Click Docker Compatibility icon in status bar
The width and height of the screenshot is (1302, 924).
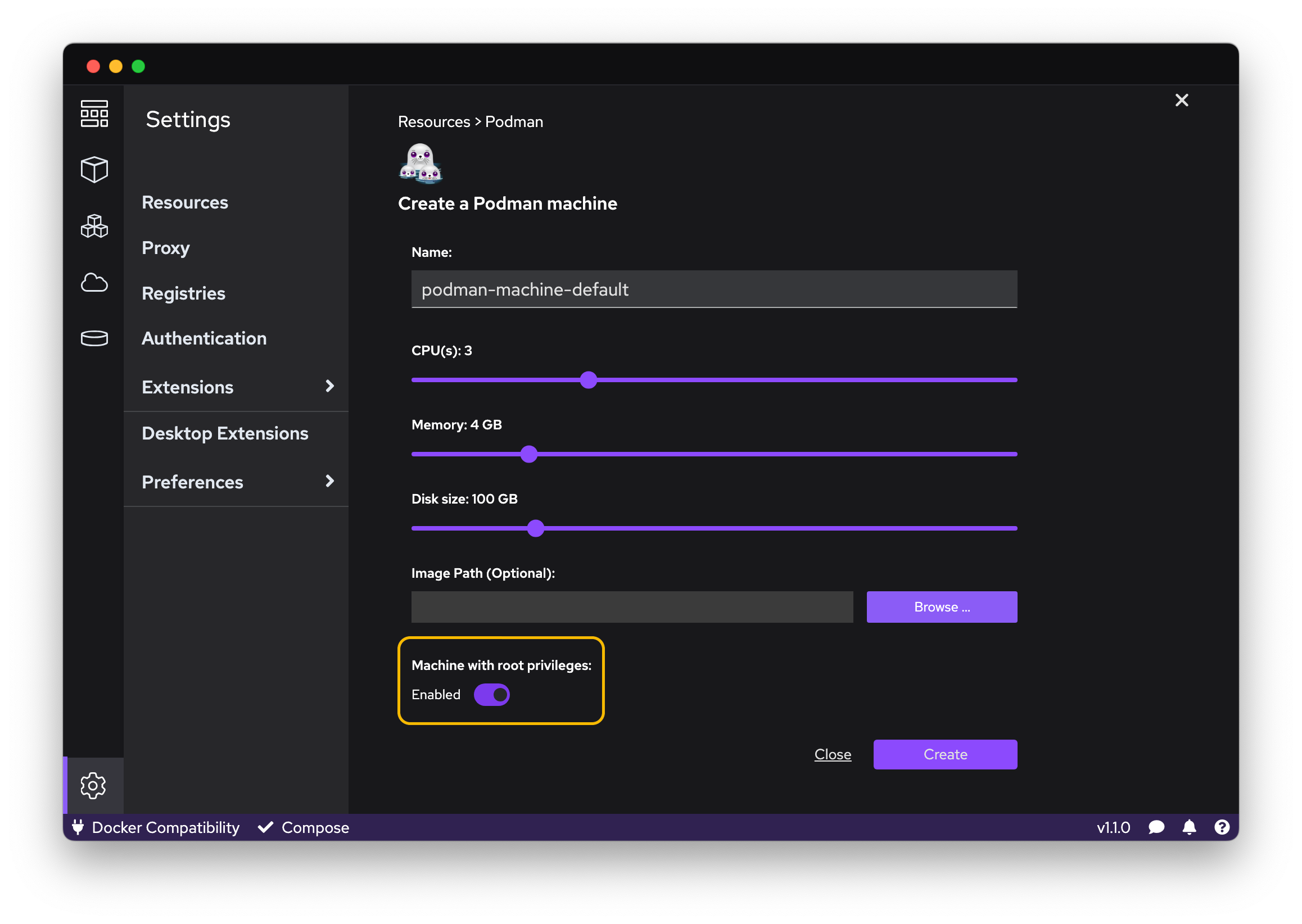tap(78, 828)
